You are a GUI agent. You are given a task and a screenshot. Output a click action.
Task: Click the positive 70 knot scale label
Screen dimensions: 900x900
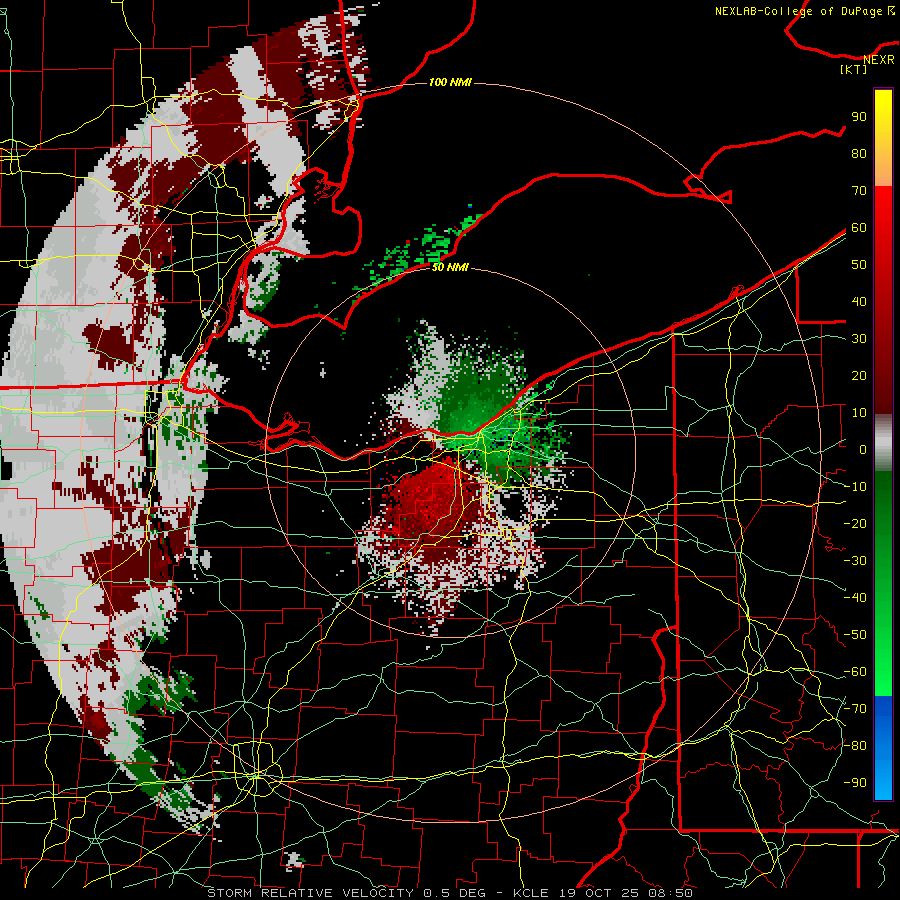[859, 191]
